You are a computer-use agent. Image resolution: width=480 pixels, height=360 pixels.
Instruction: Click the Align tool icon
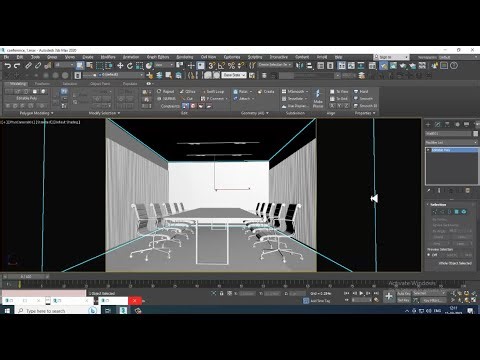(x=309, y=66)
